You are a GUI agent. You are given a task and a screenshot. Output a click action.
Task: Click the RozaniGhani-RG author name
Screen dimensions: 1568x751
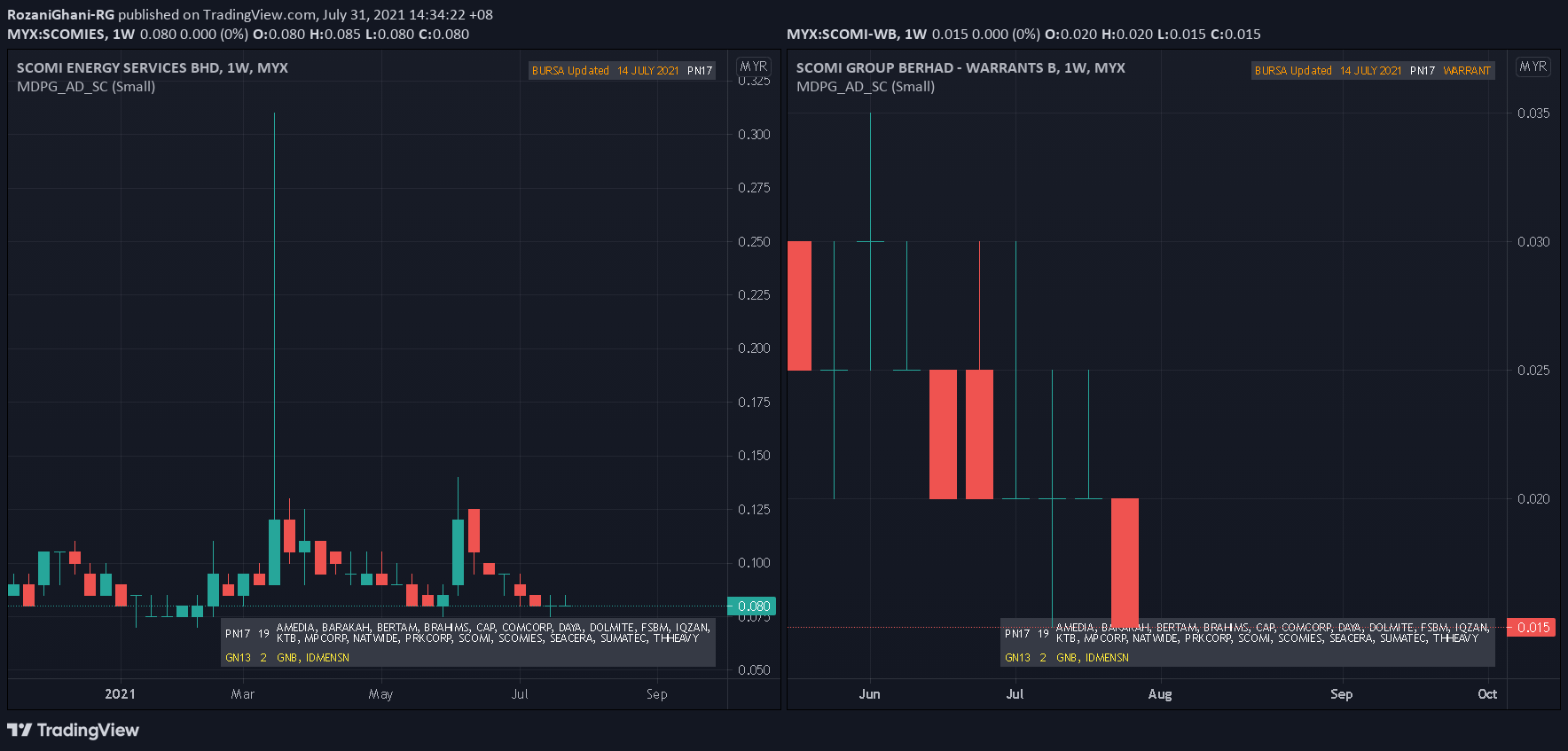click(x=60, y=14)
